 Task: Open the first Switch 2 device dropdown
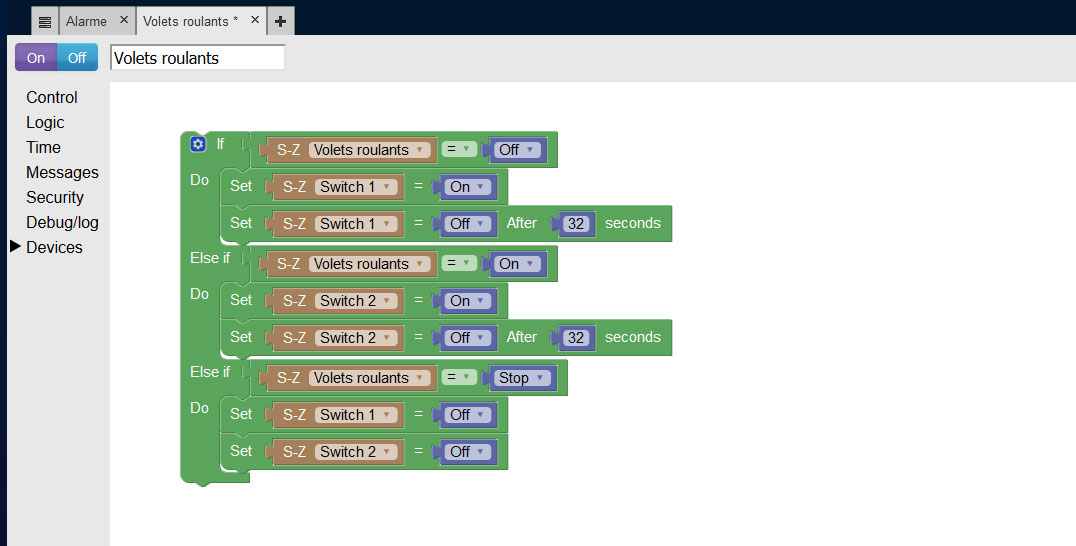tap(357, 301)
